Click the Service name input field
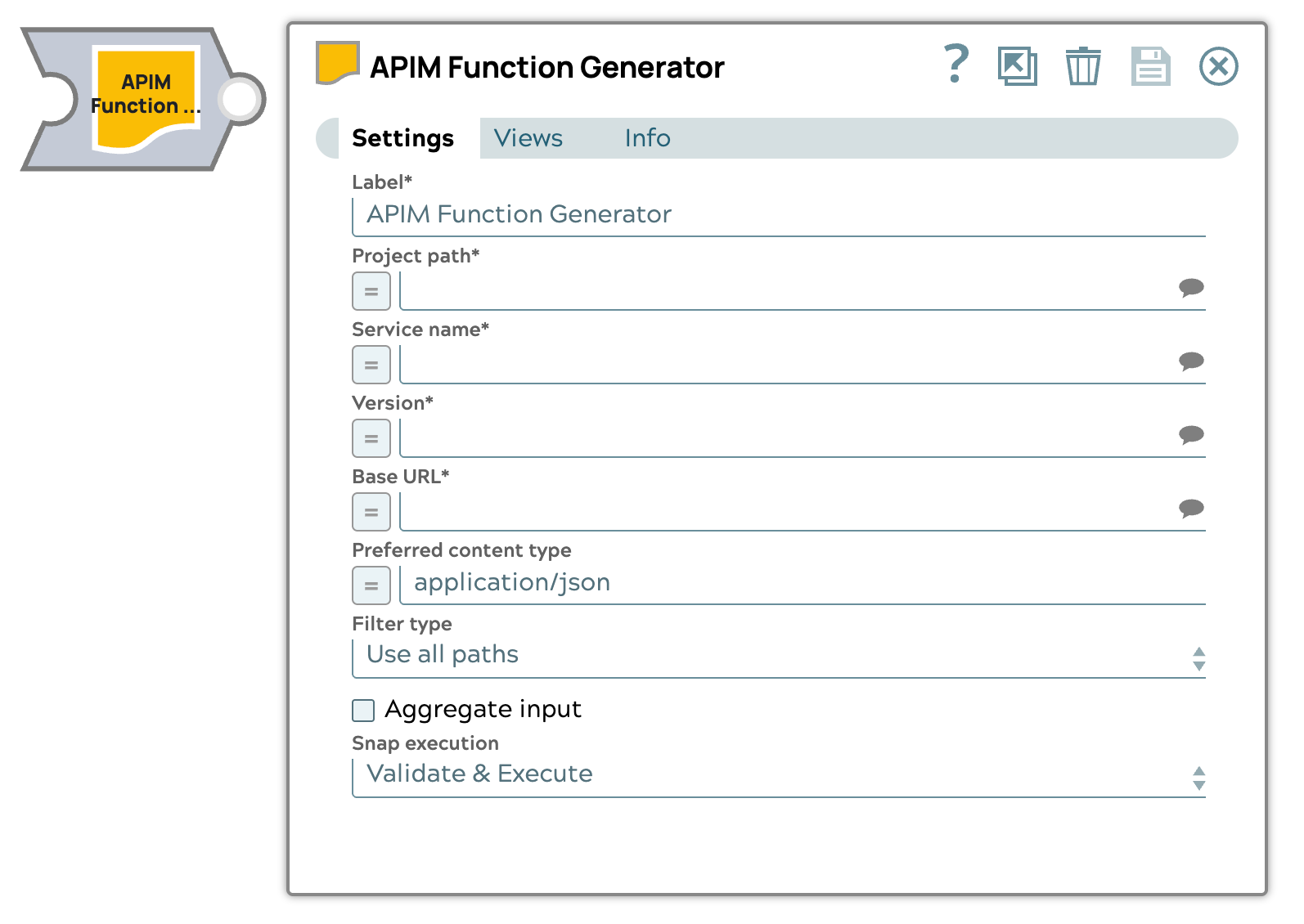 click(785, 364)
